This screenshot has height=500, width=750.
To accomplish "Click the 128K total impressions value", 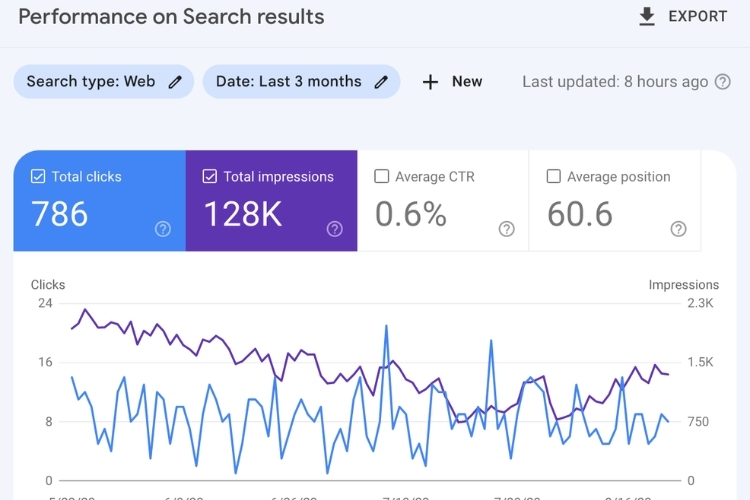I will [x=243, y=214].
